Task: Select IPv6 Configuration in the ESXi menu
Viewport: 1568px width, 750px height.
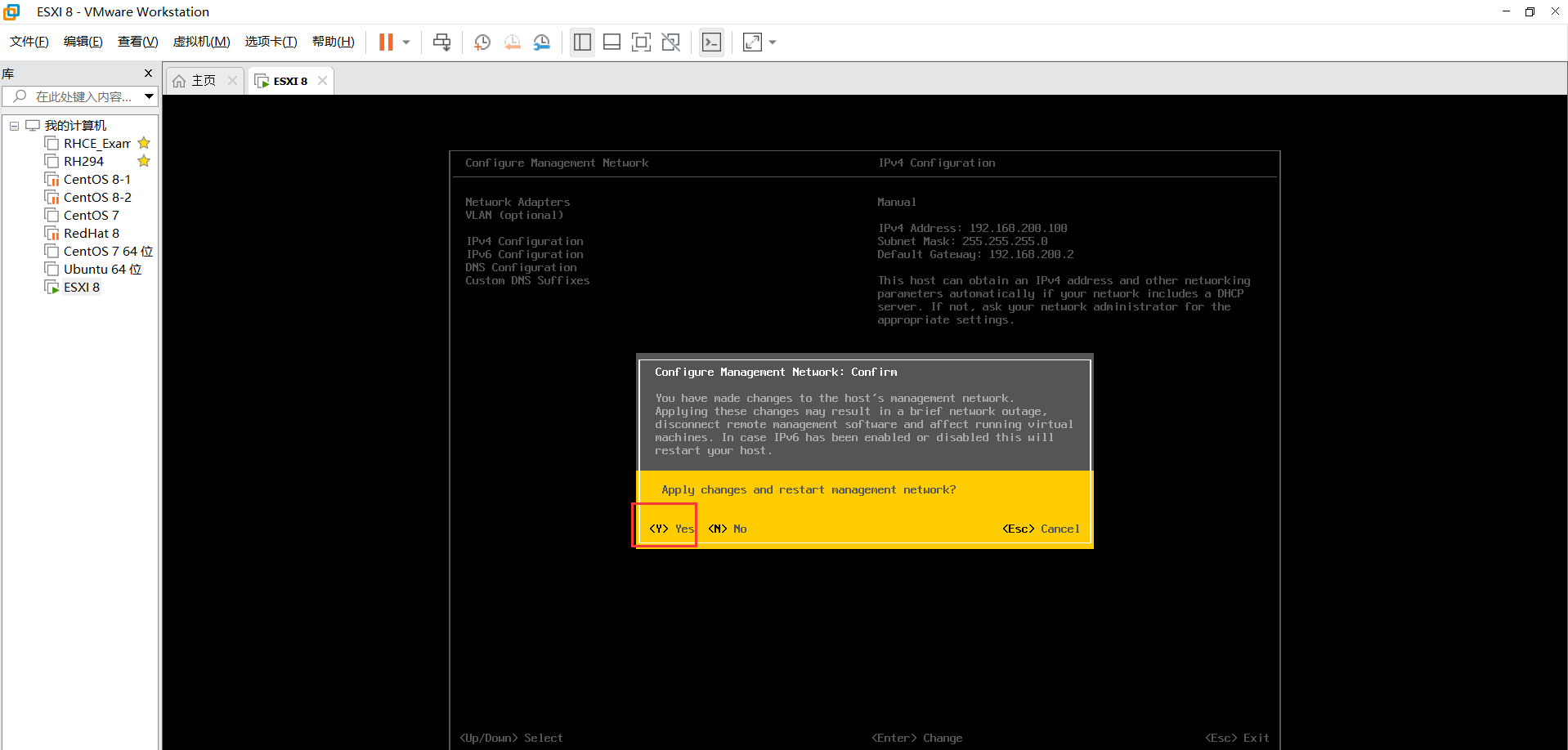Action: tap(525, 254)
